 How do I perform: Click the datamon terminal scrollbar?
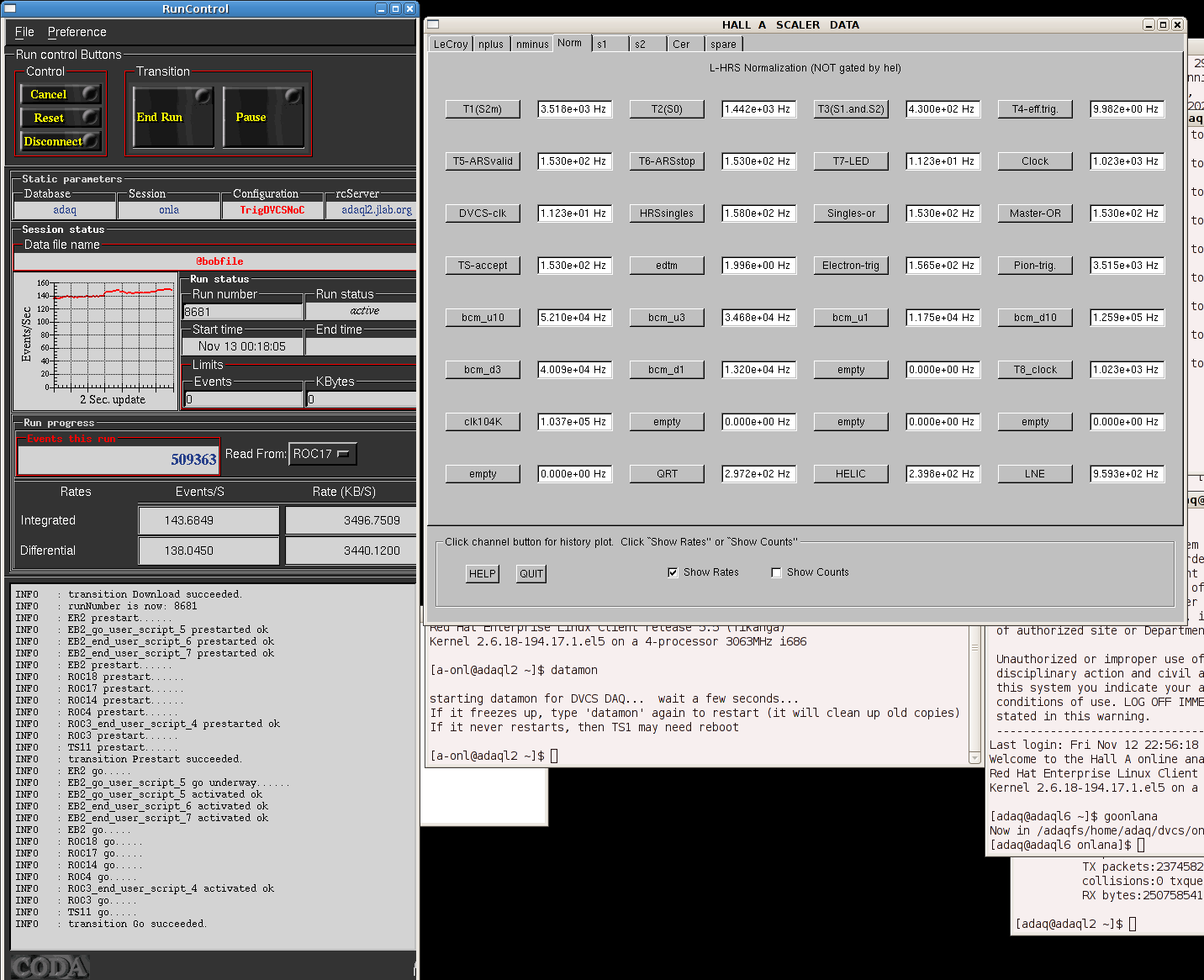pos(975,695)
